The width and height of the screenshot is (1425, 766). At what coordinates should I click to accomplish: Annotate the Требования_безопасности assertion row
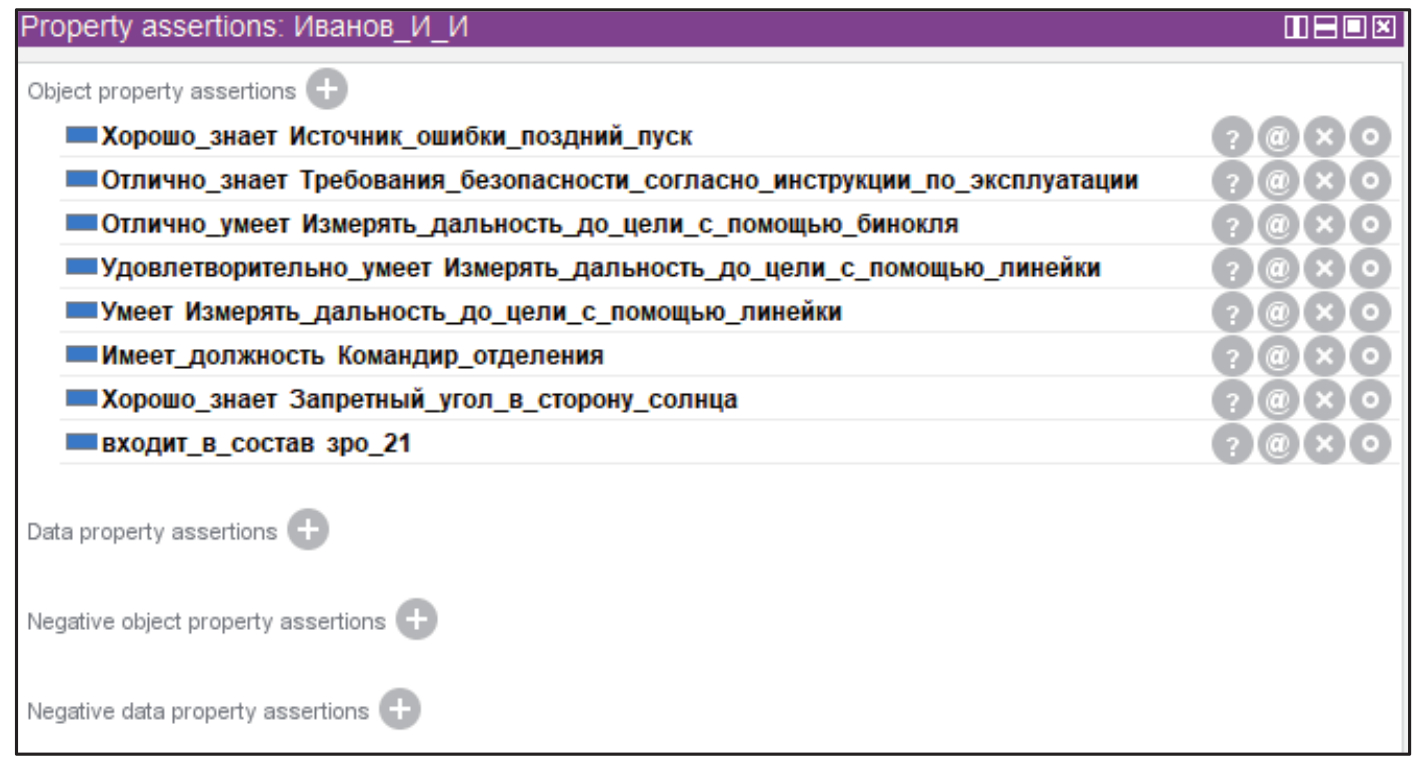[1277, 181]
